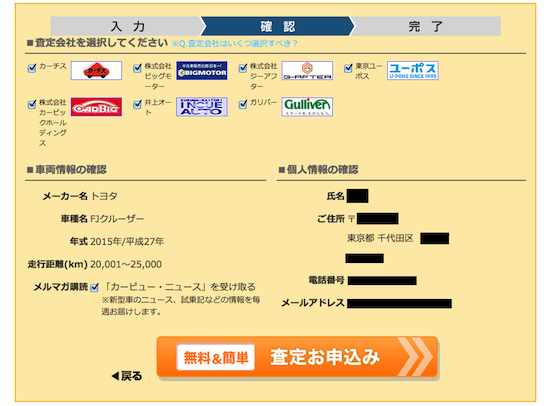
Task: Click the BIGMOTOR company logo
Action: click(202, 71)
